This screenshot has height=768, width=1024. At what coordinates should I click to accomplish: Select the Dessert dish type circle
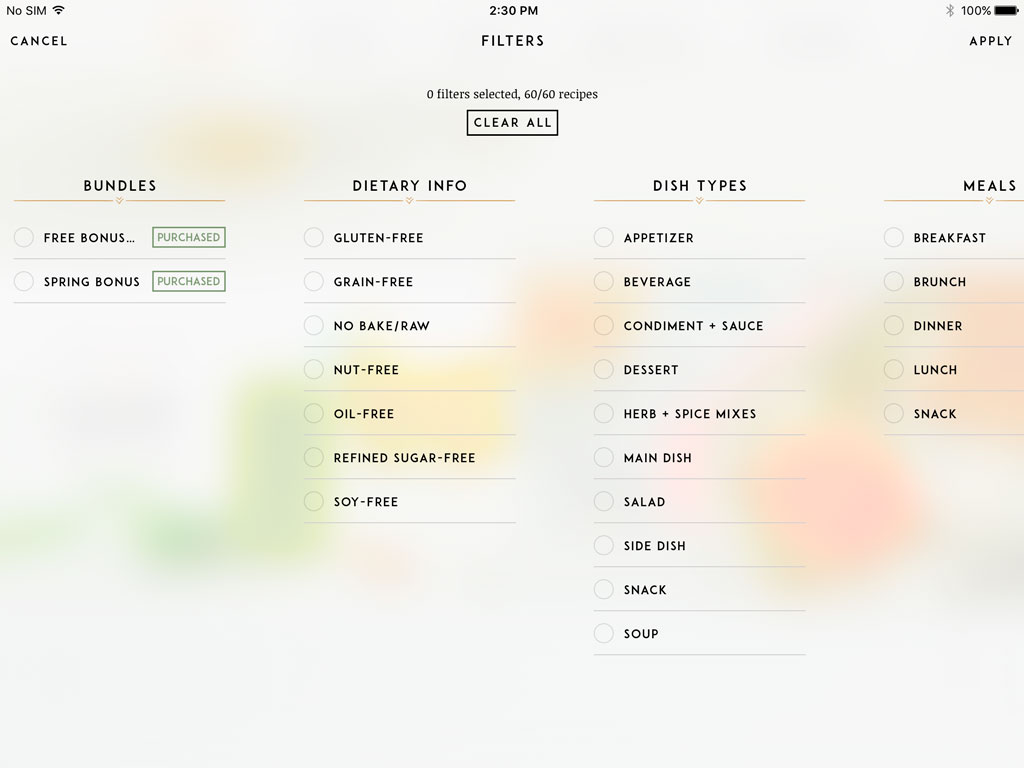click(603, 369)
